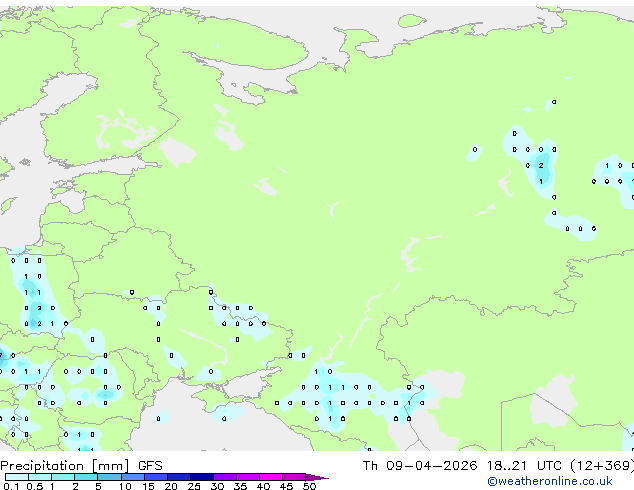Click the 45–50 mm legend color box
634x490 pixels.
click(x=294, y=477)
